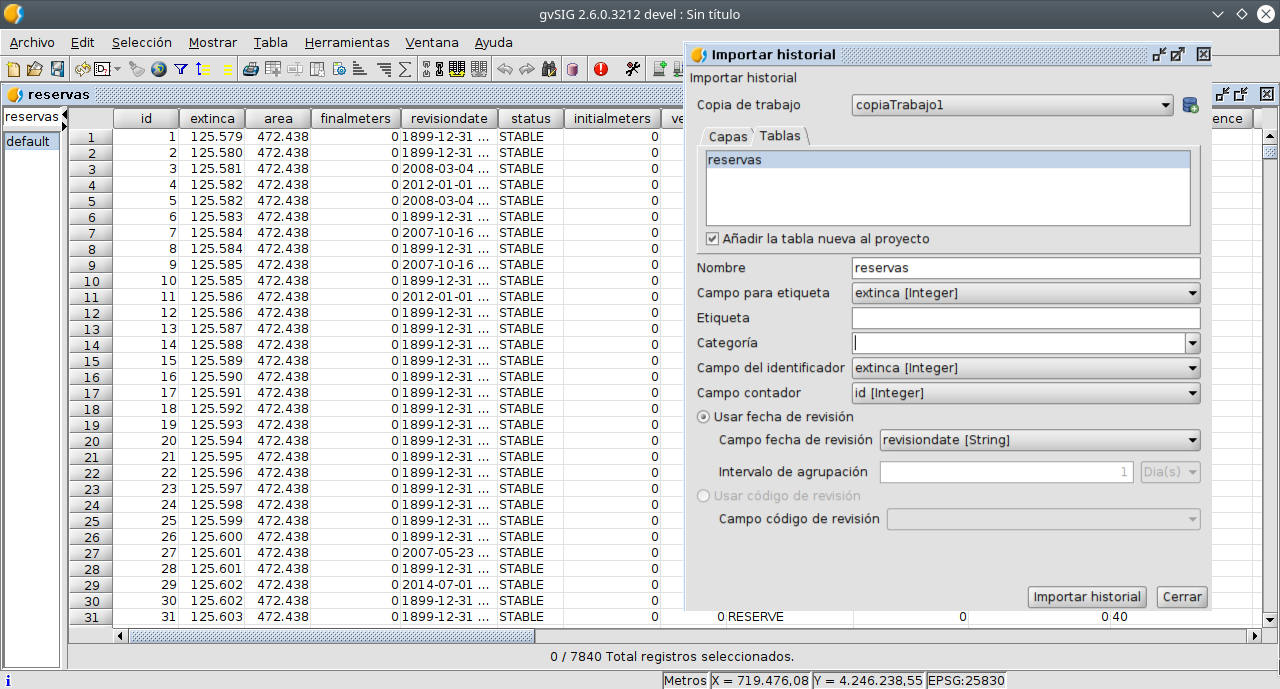Save project with the floppy disk icon

[x=57, y=69]
